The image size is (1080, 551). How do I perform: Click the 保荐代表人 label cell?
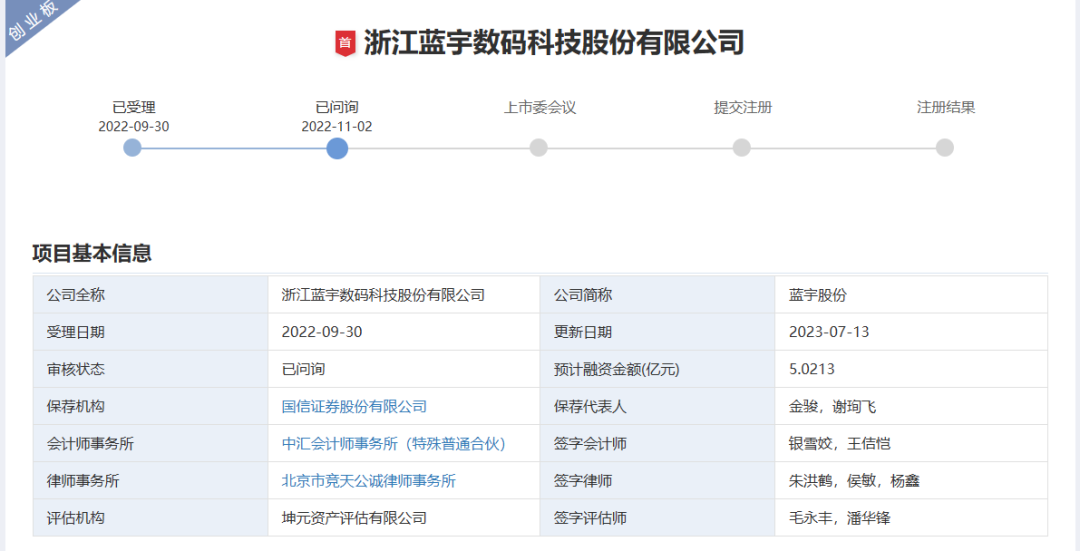658,406
